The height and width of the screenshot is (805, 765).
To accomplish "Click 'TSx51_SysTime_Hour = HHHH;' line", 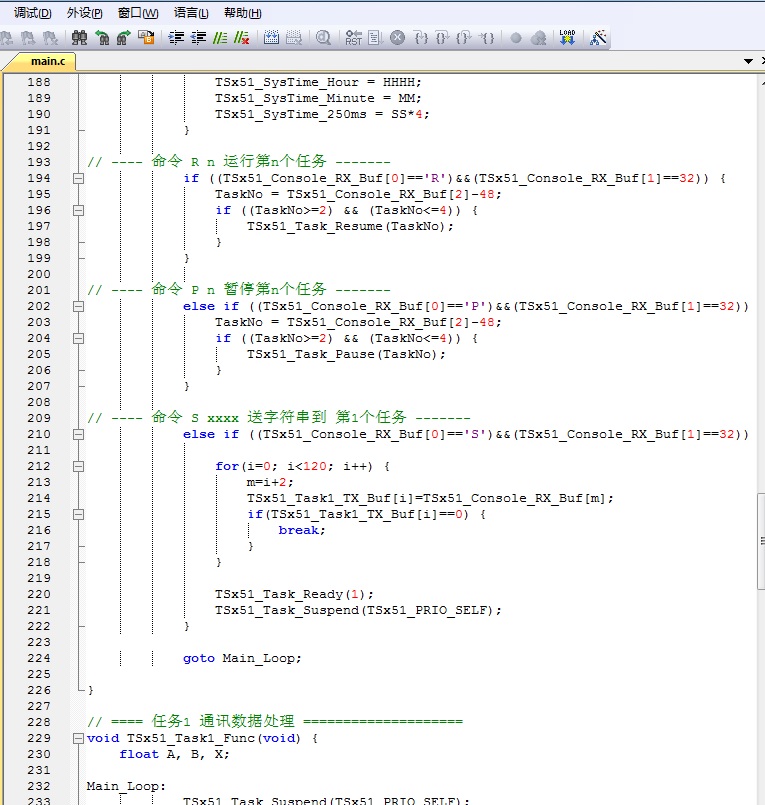I will [318, 82].
